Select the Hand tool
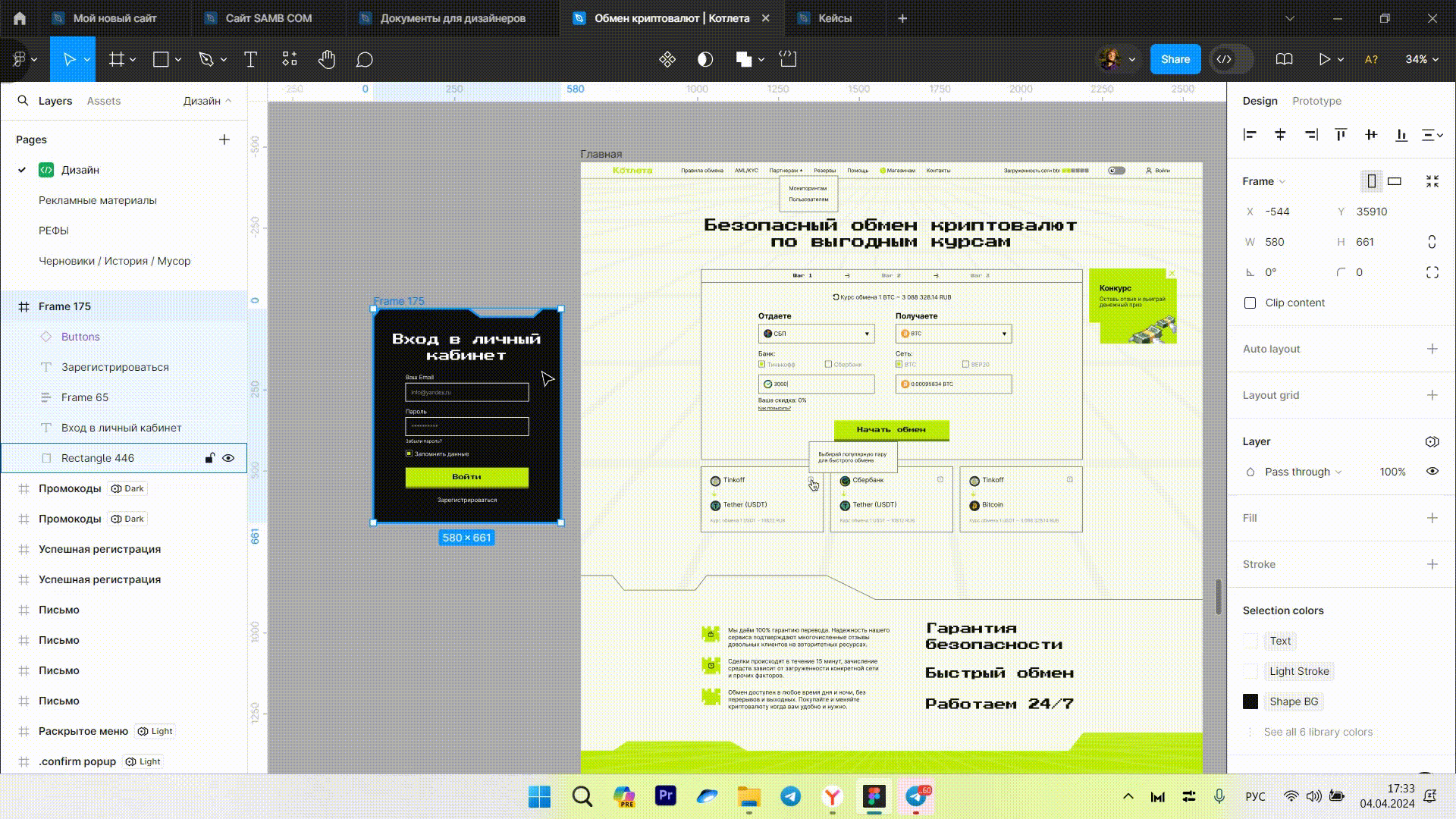 (x=327, y=58)
